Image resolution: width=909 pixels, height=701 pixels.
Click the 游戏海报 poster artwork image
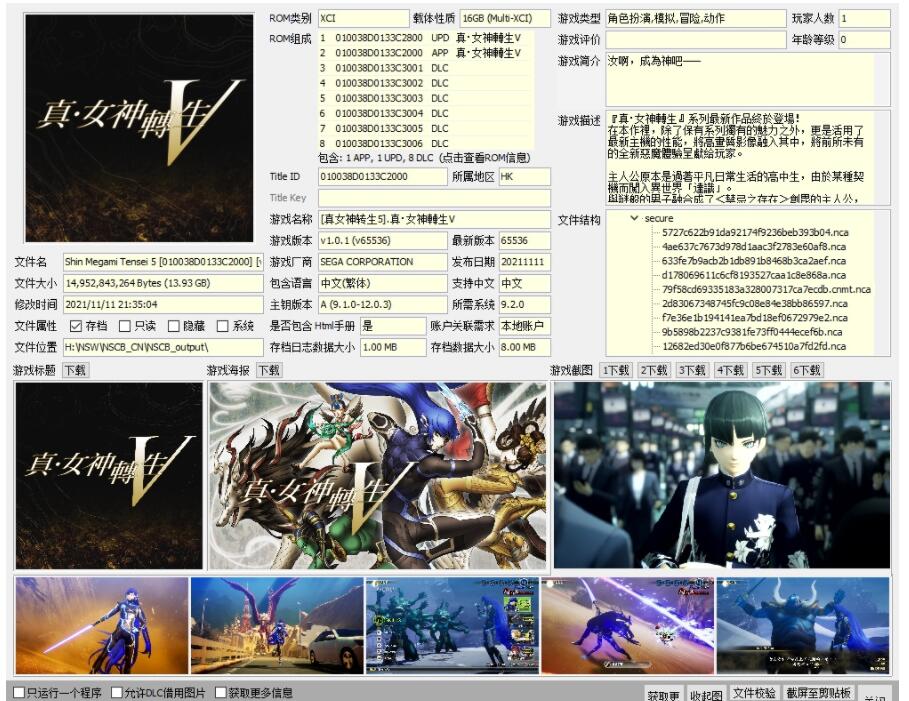pyautogui.click(x=377, y=475)
